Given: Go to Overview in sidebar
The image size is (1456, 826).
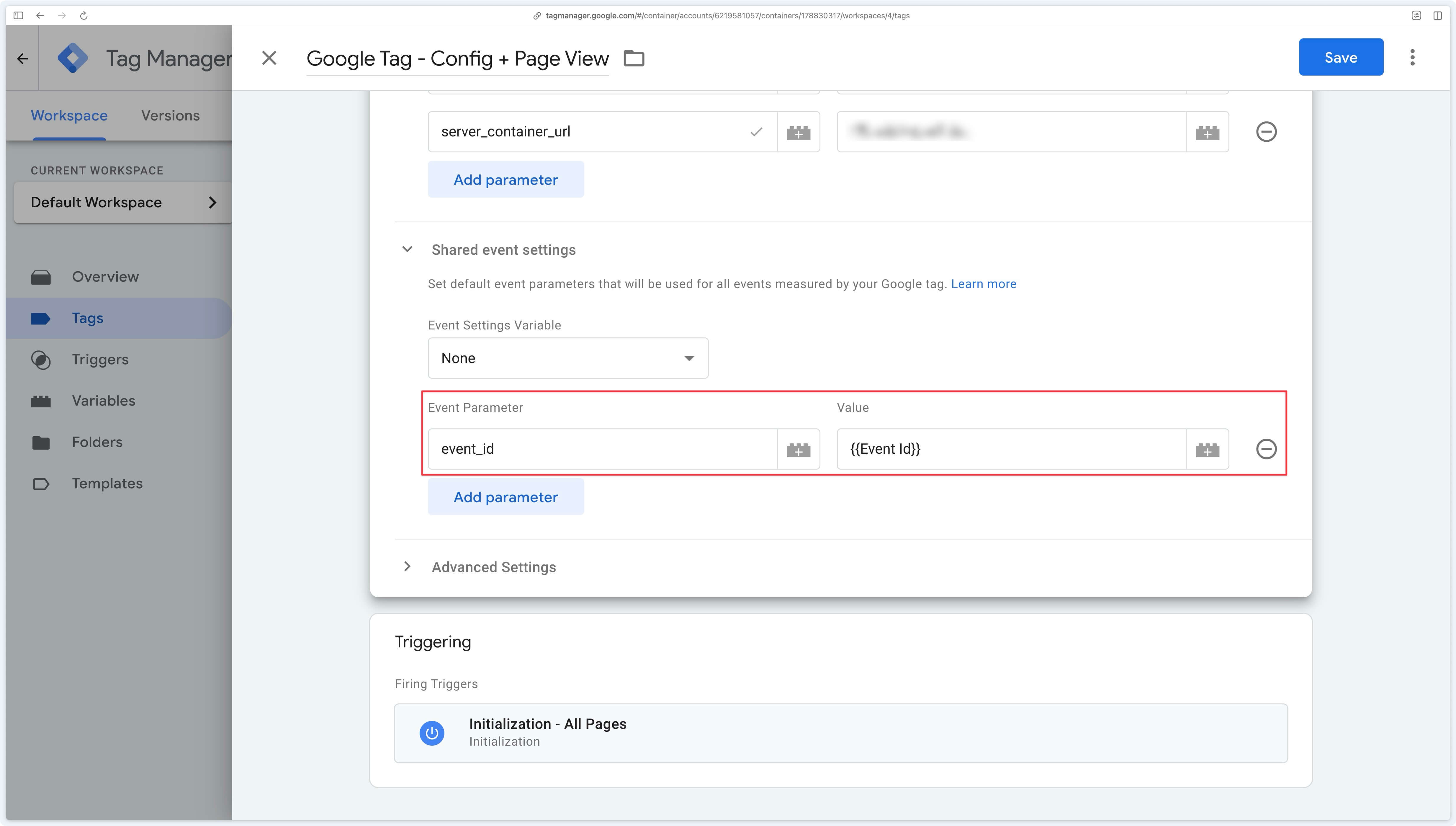Looking at the screenshot, I should pyautogui.click(x=105, y=277).
